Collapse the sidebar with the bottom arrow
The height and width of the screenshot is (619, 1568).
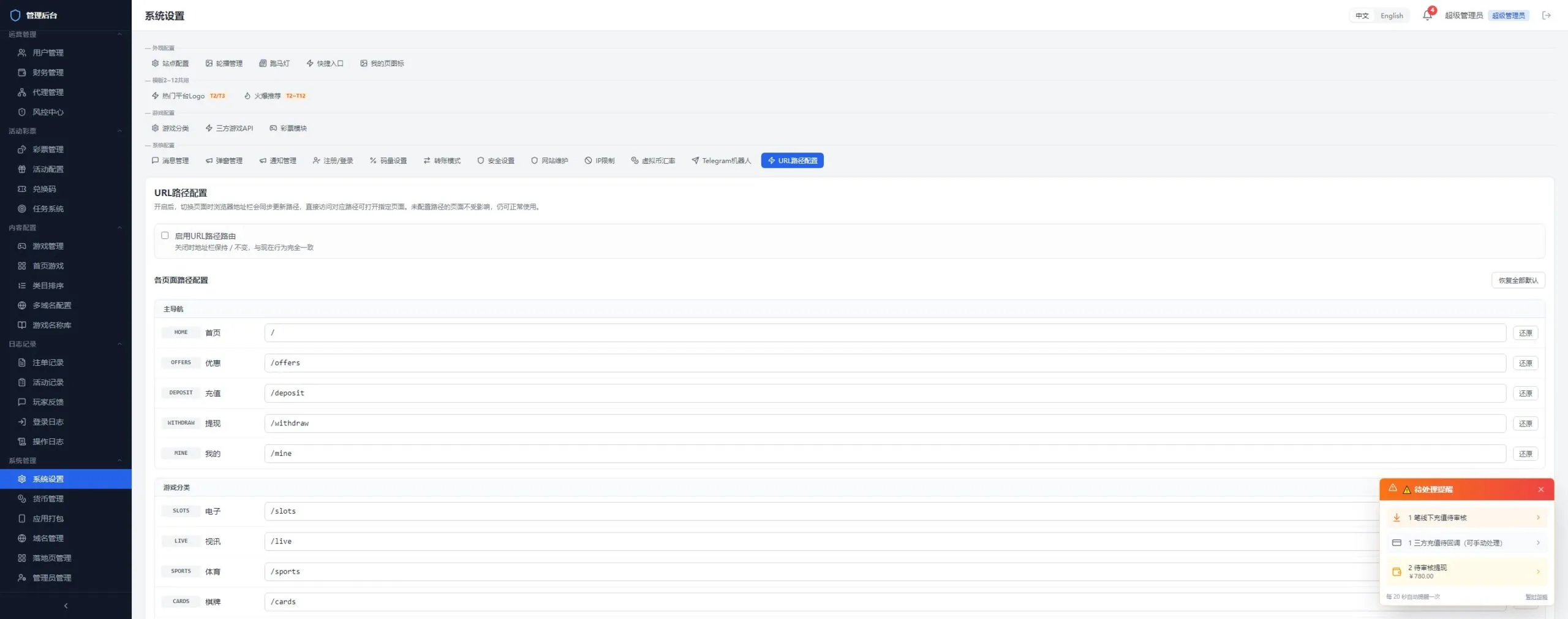66,606
